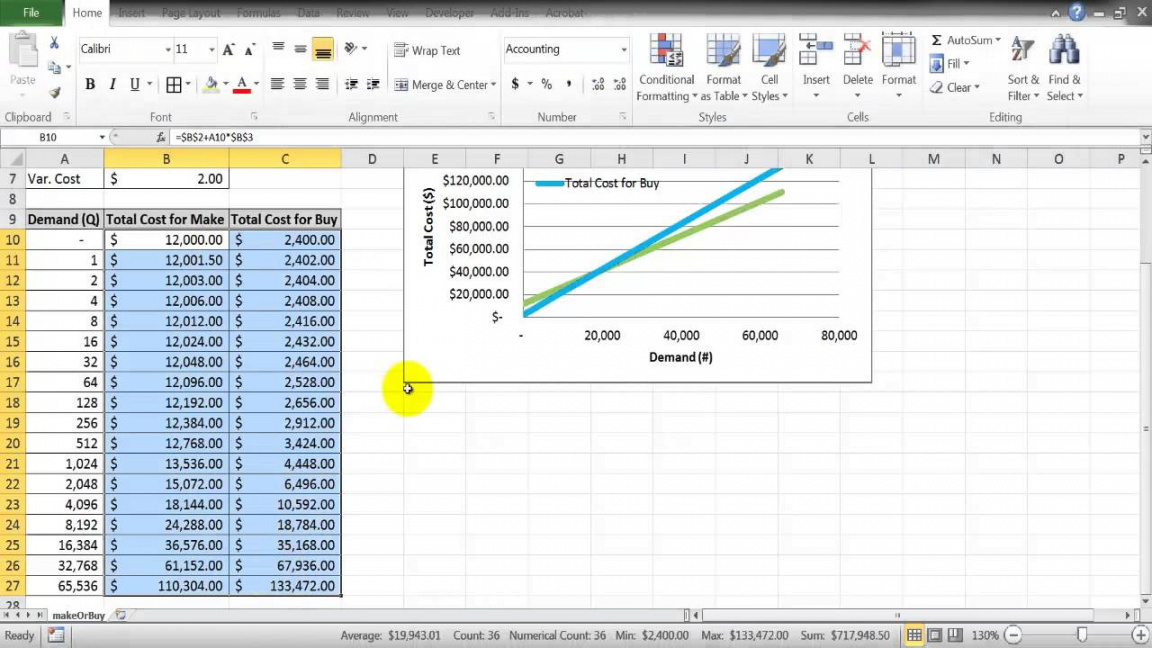Open the File tab
Image resolution: width=1152 pixels, height=648 pixels.
pyautogui.click(x=31, y=12)
